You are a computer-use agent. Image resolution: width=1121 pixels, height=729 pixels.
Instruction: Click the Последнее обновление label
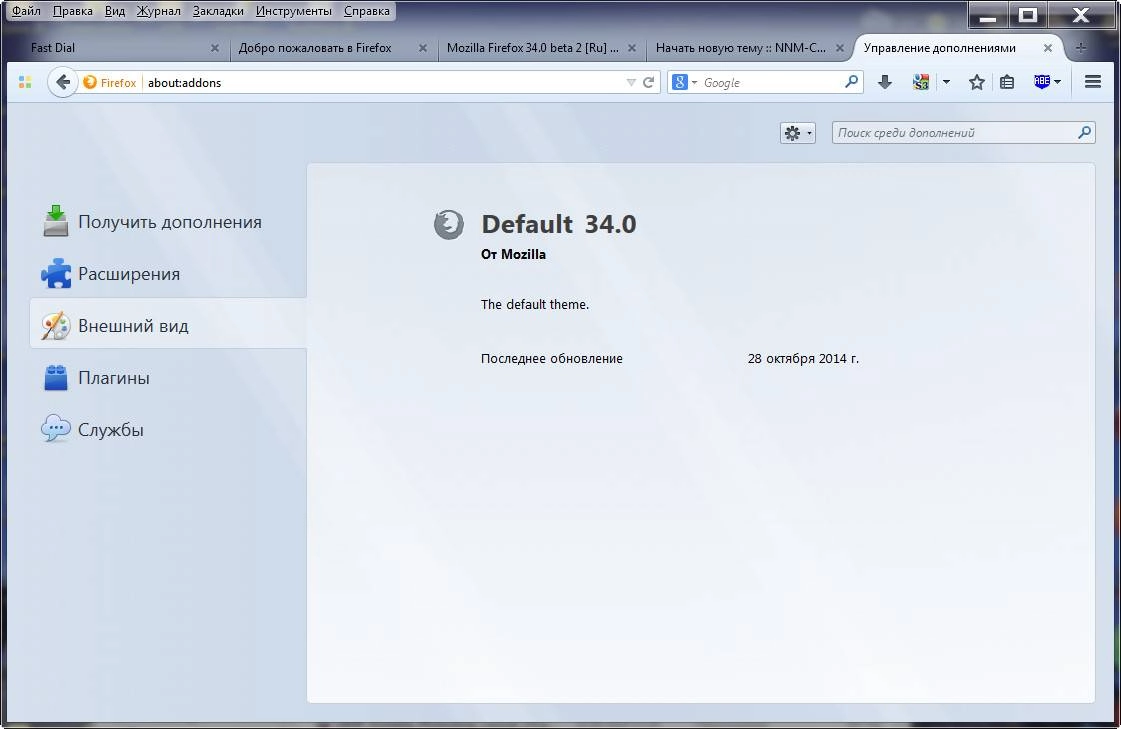pyautogui.click(x=552, y=359)
